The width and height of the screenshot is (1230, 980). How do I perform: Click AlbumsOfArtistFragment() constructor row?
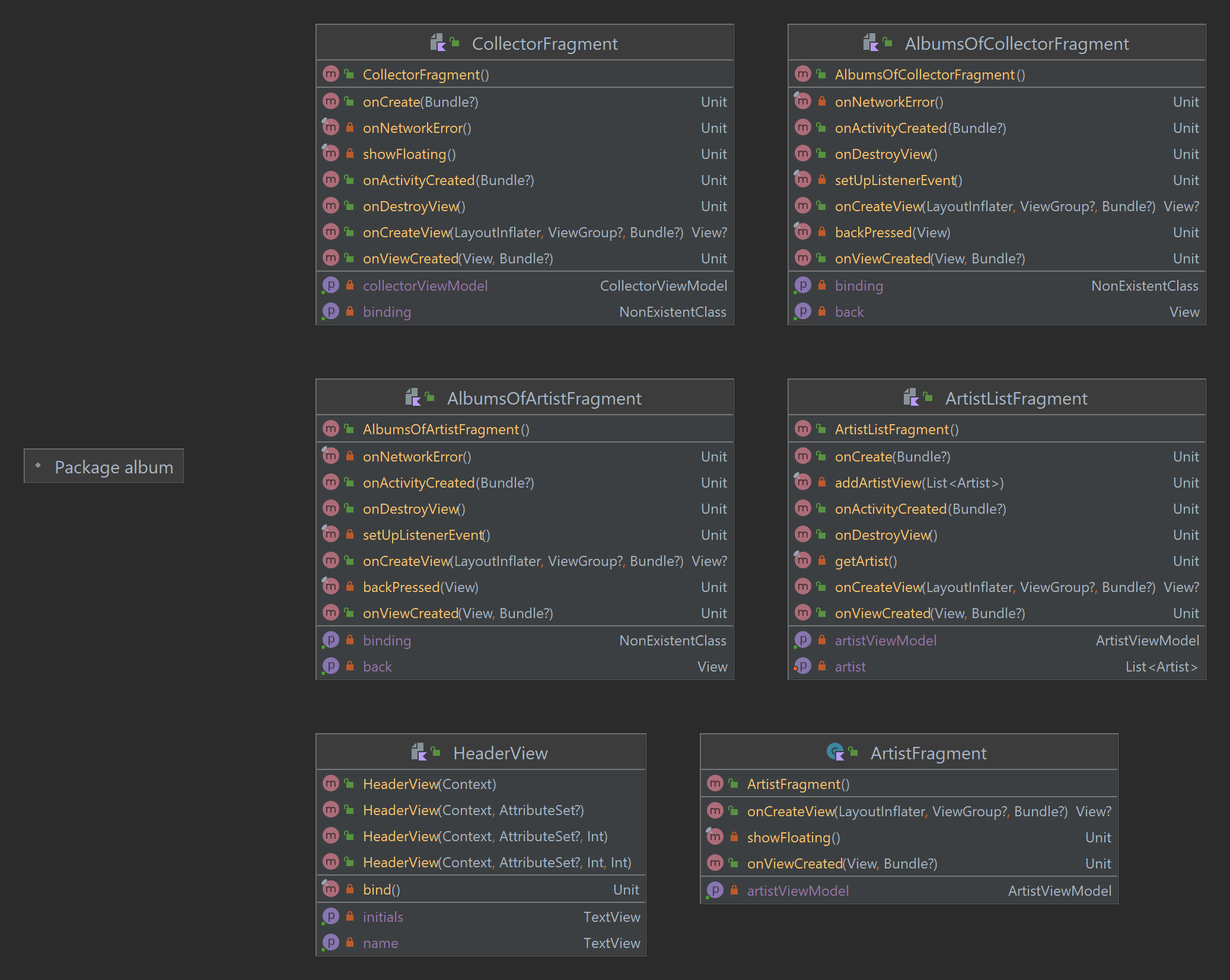(525, 429)
